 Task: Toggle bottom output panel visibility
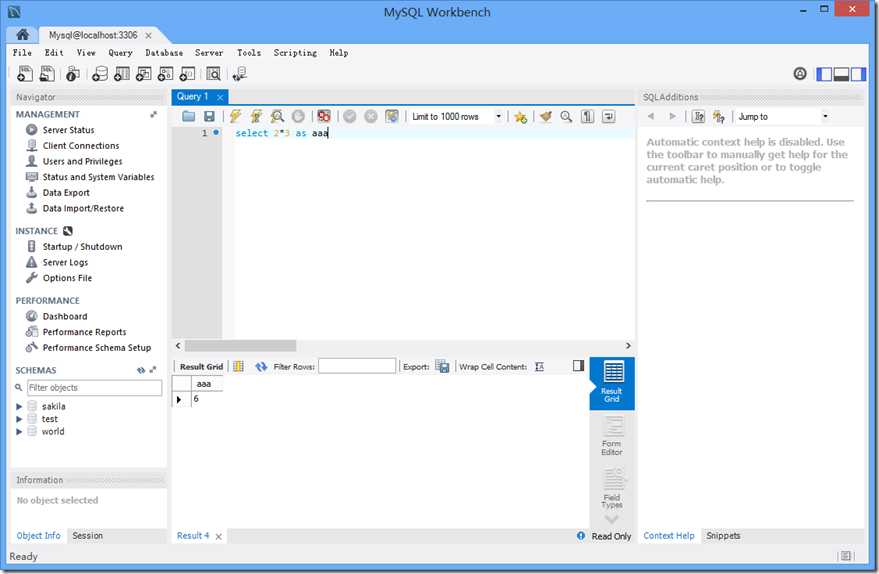841,73
